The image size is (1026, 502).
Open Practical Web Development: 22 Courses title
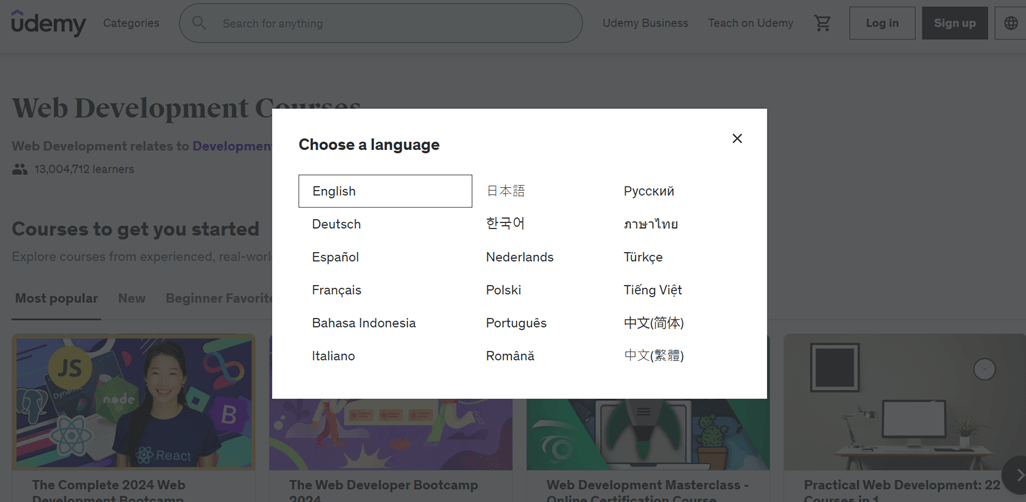(x=902, y=492)
